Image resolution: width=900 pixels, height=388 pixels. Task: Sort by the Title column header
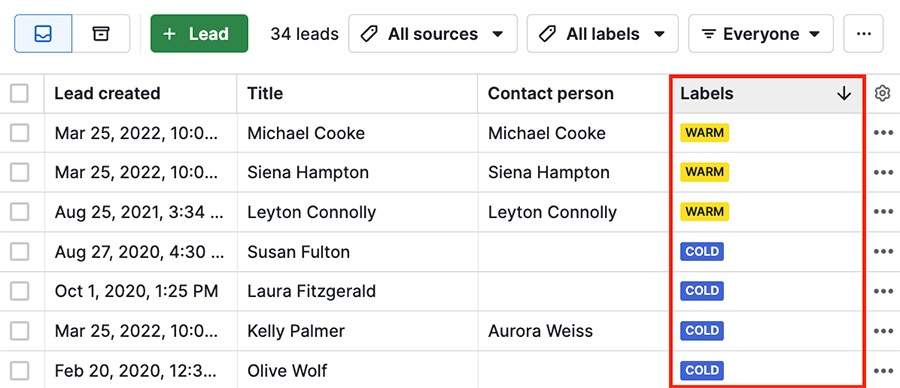265,94
